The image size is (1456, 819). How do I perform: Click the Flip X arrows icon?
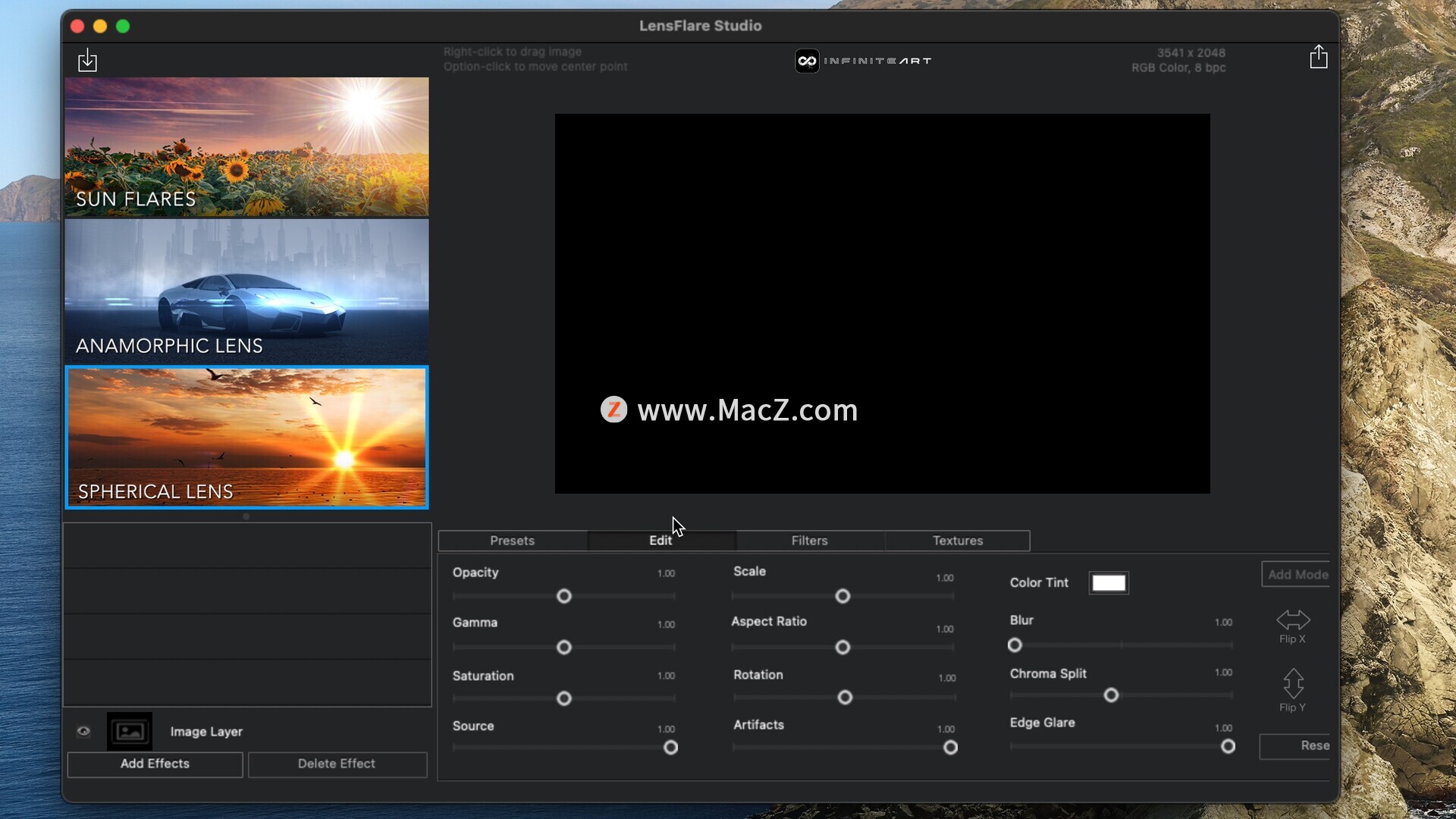[x=1293, y=620]
